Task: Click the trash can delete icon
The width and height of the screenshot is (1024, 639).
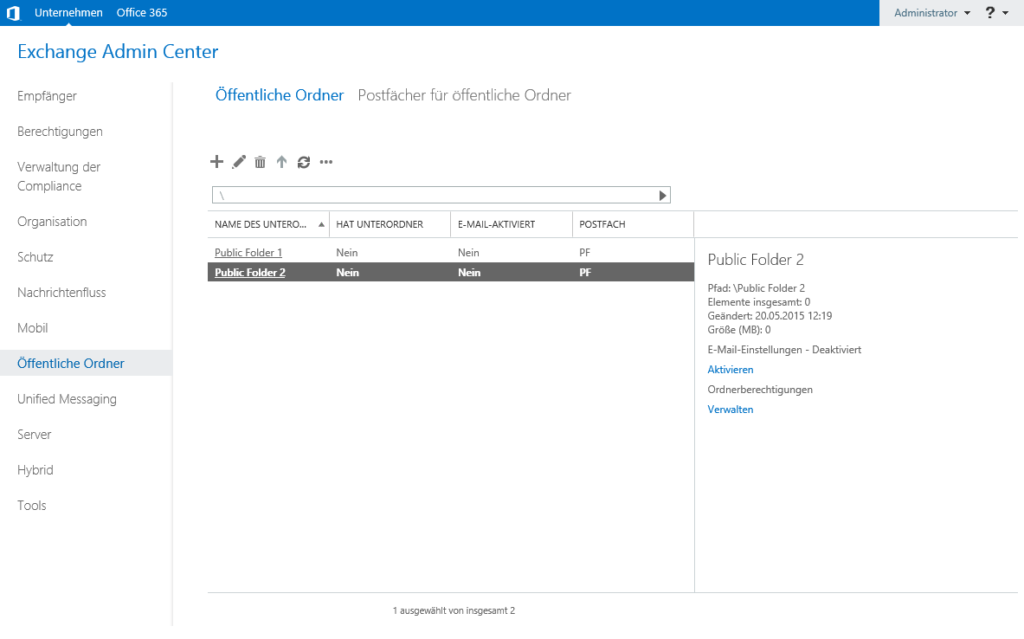Action: tap(260, 162)
